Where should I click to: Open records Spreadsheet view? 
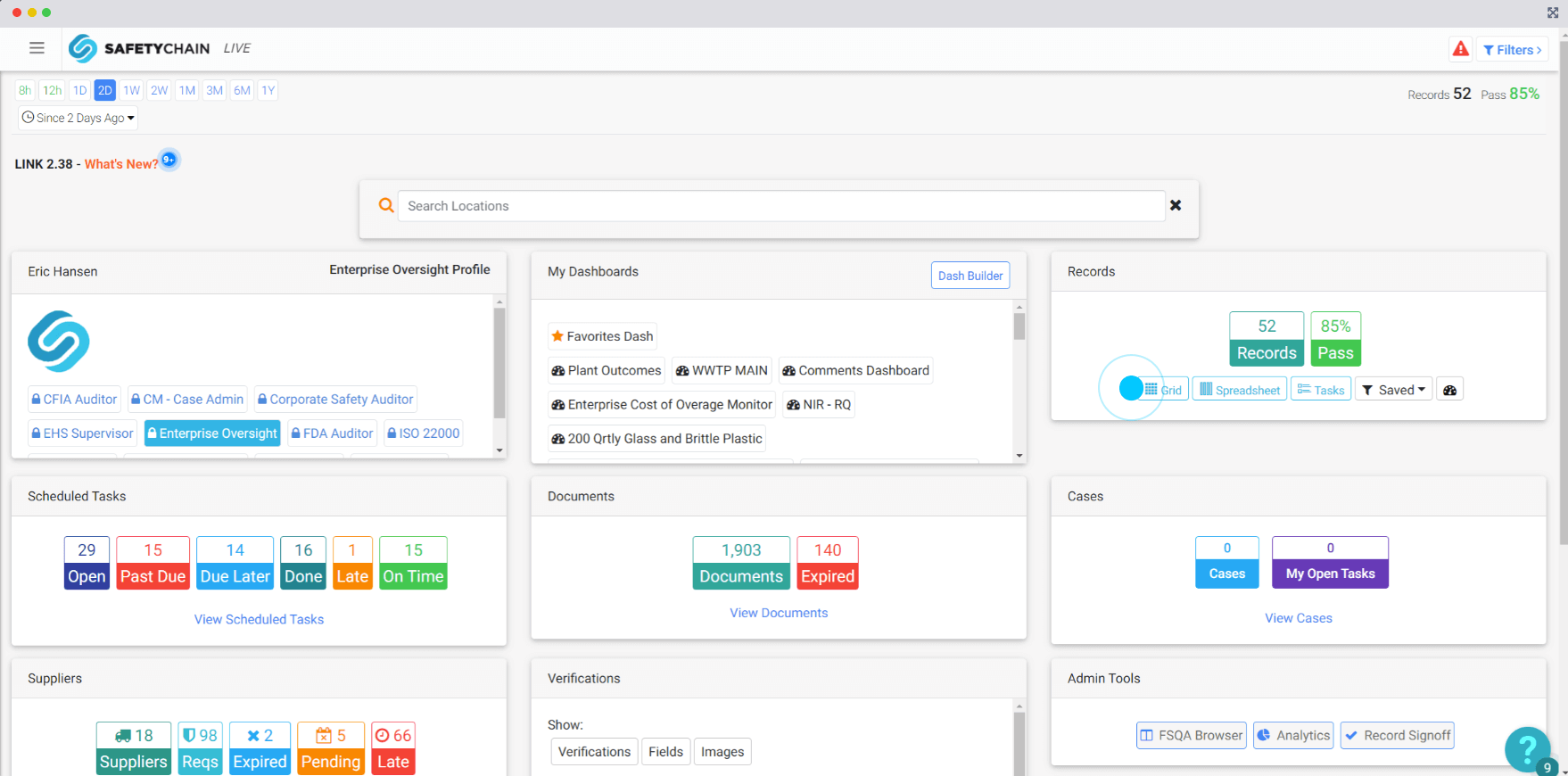pyautogui.click(x=1240, y=390)
